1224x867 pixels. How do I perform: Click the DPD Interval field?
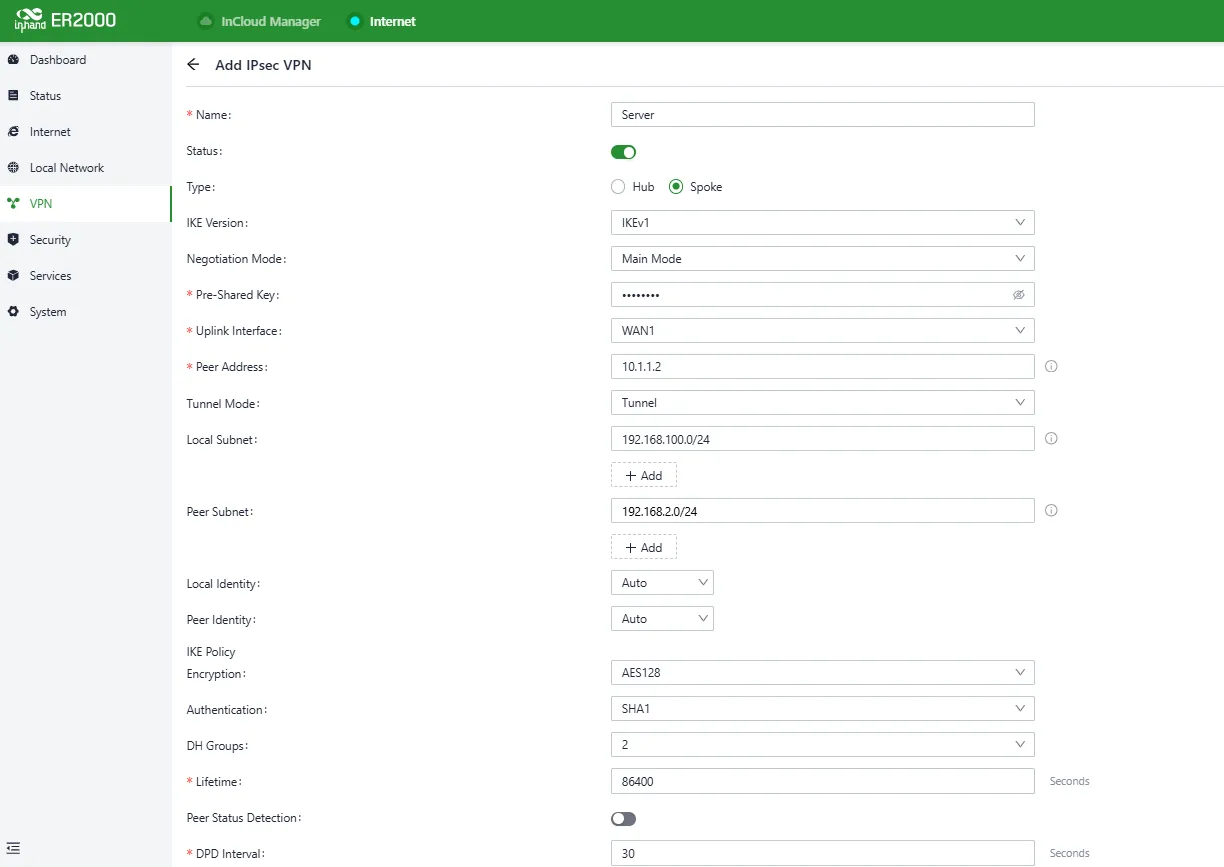(x=822, y=853)
